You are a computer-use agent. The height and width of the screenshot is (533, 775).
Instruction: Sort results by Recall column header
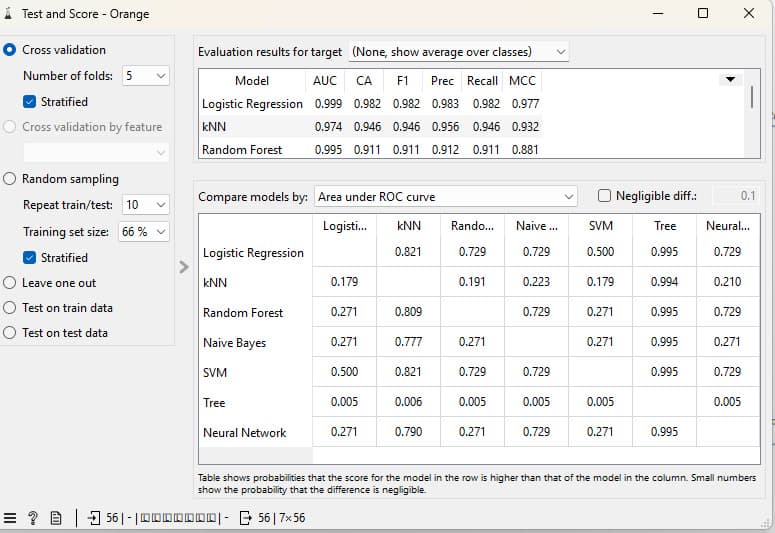click(x=482, y=81)
